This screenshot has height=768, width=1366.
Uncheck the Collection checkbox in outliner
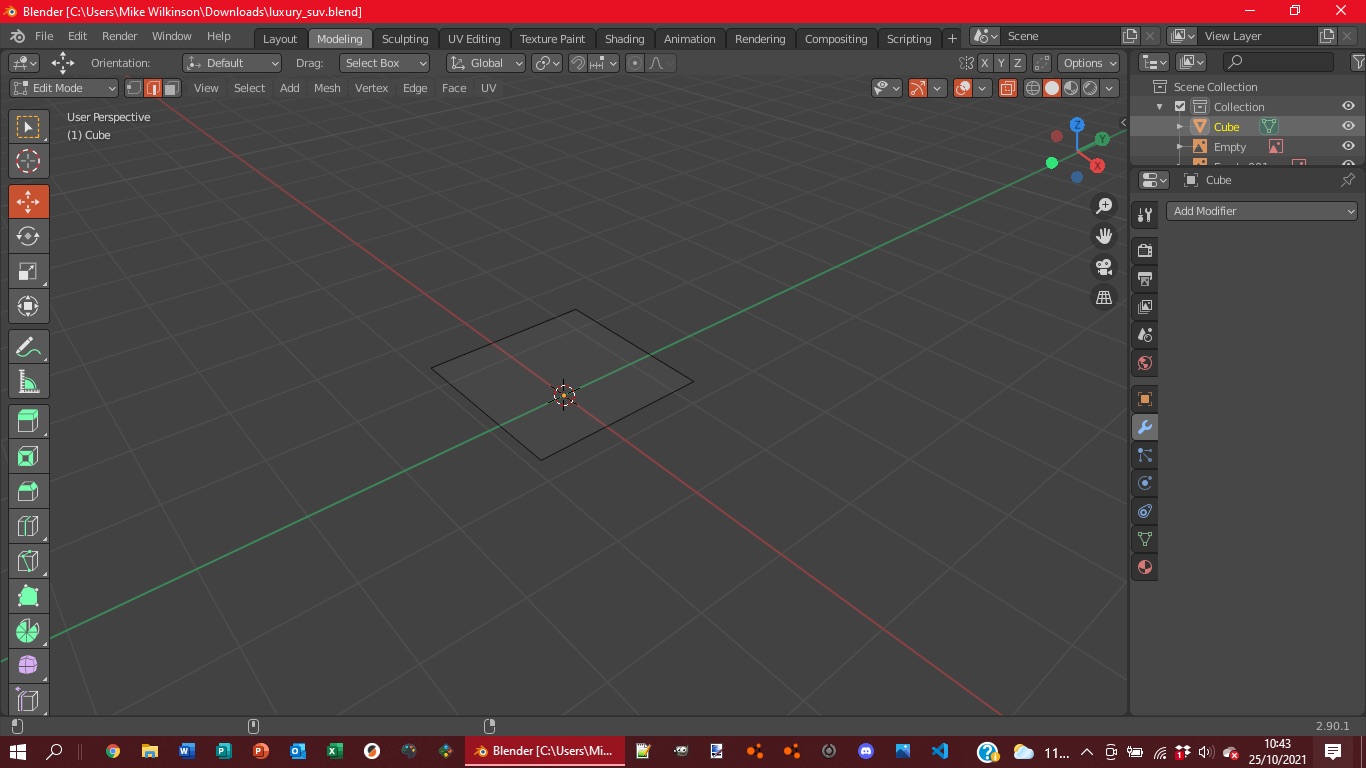(1180, 107)
